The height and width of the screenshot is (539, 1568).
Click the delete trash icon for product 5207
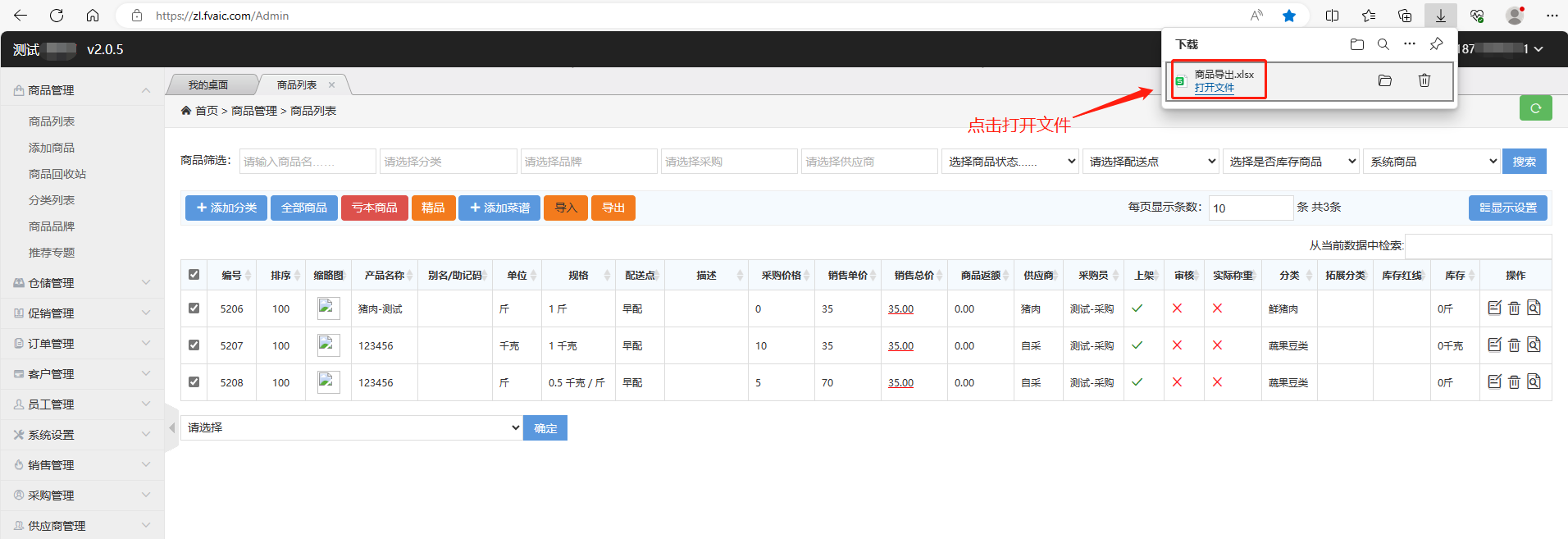1514,345
